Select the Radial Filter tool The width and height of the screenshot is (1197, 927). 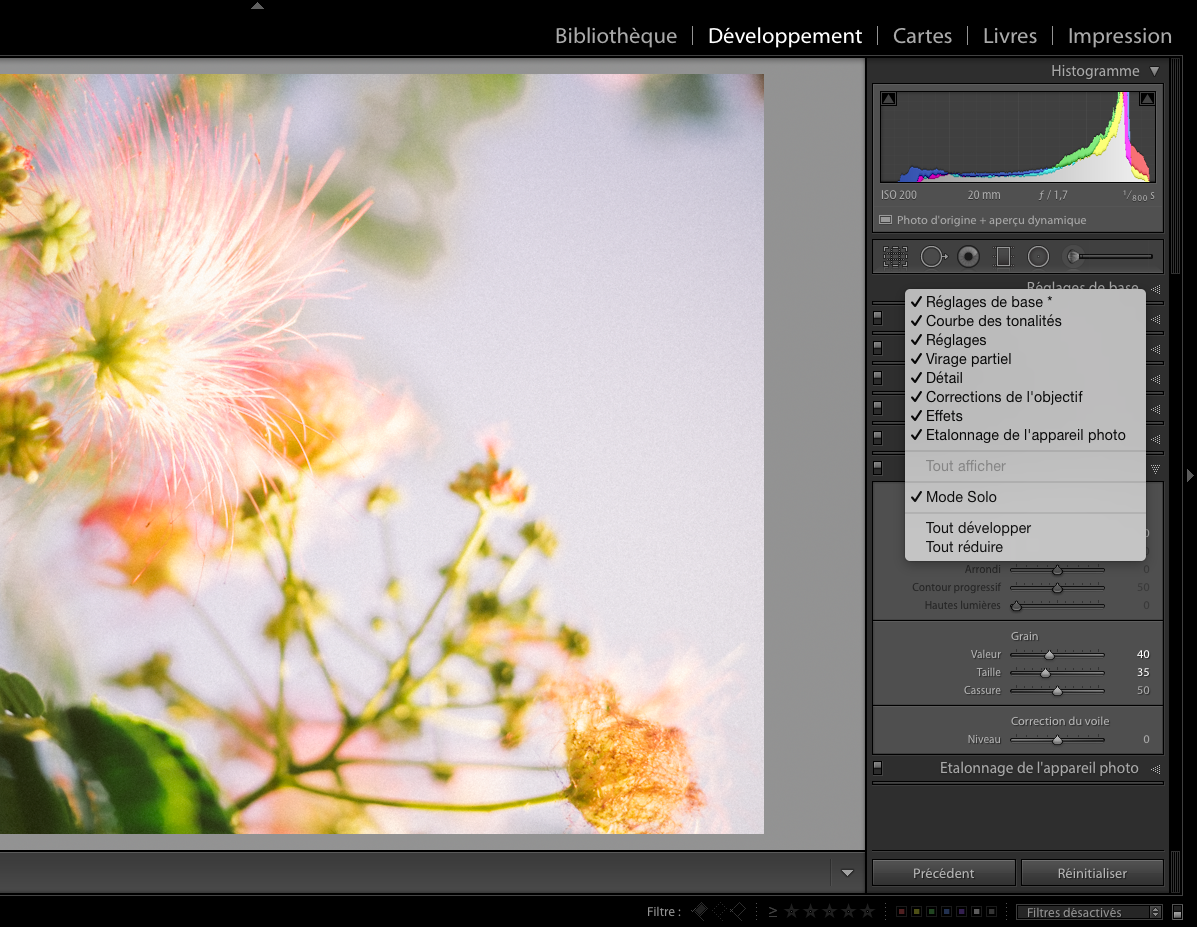[1038, 256]
